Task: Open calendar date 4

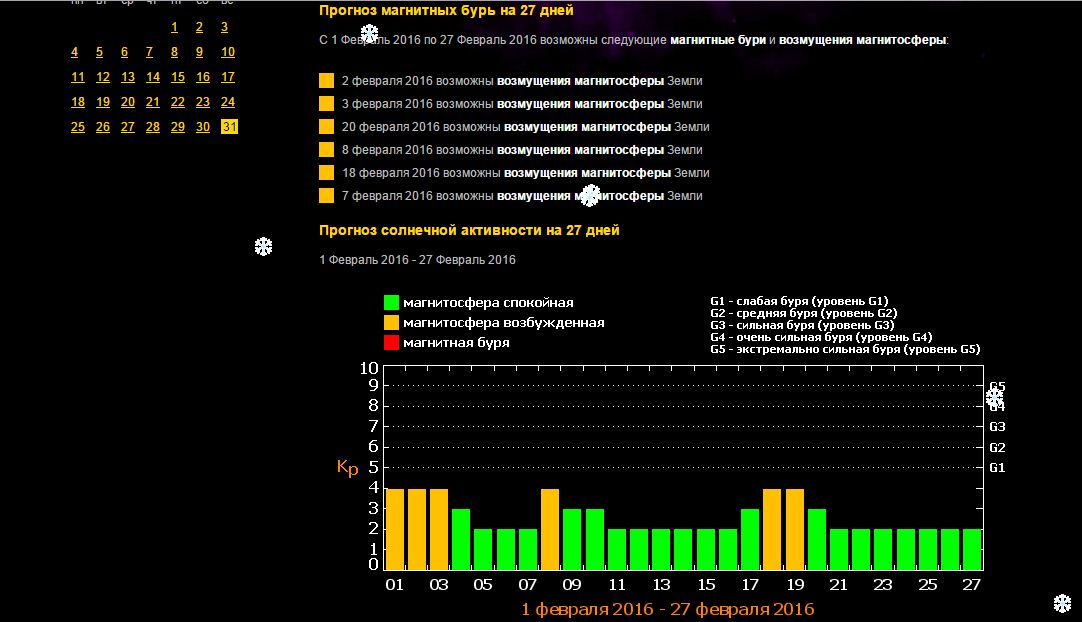Action: 75,52
